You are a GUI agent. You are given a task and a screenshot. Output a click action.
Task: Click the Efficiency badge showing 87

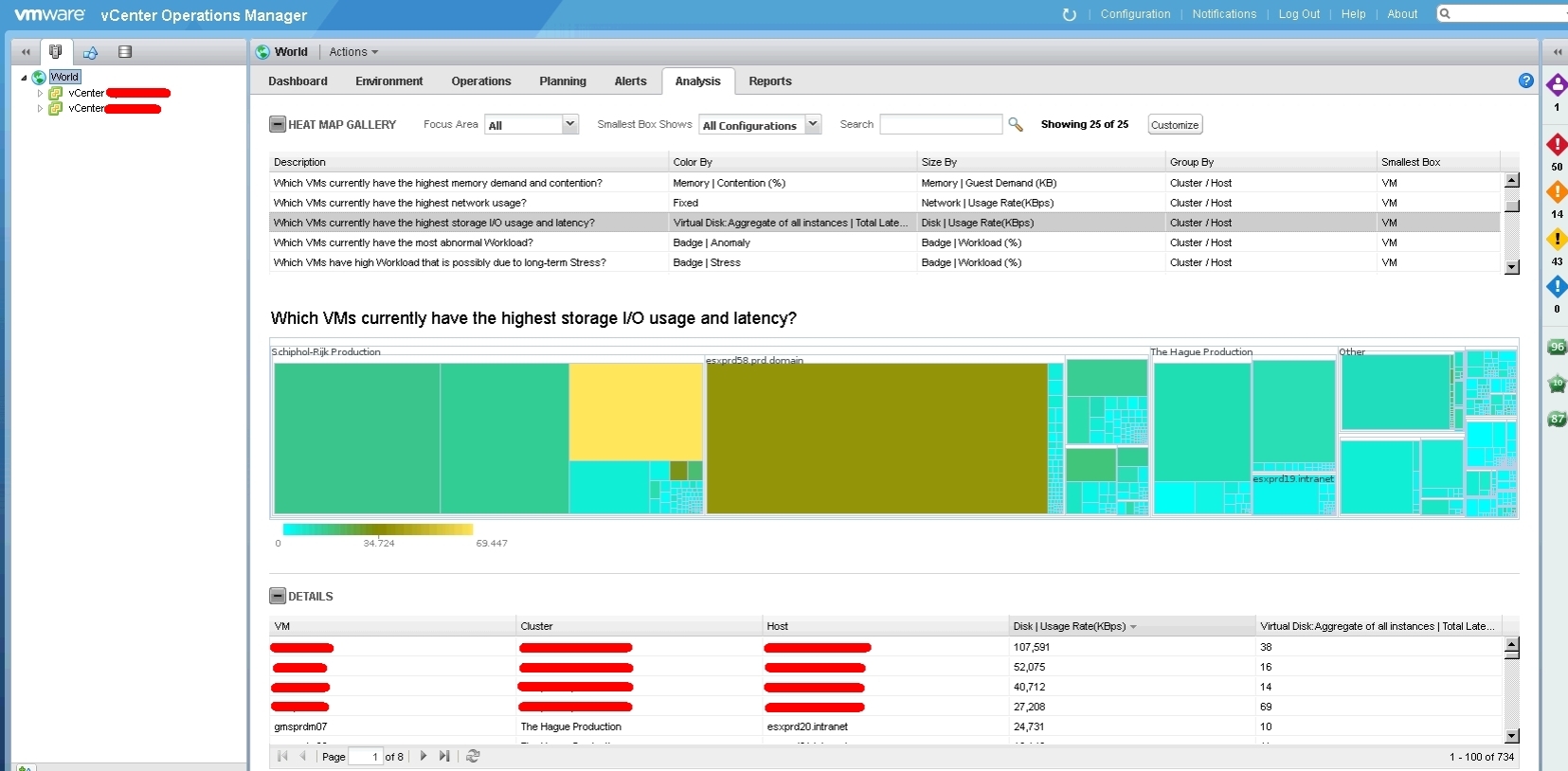tap(1557, 419)
